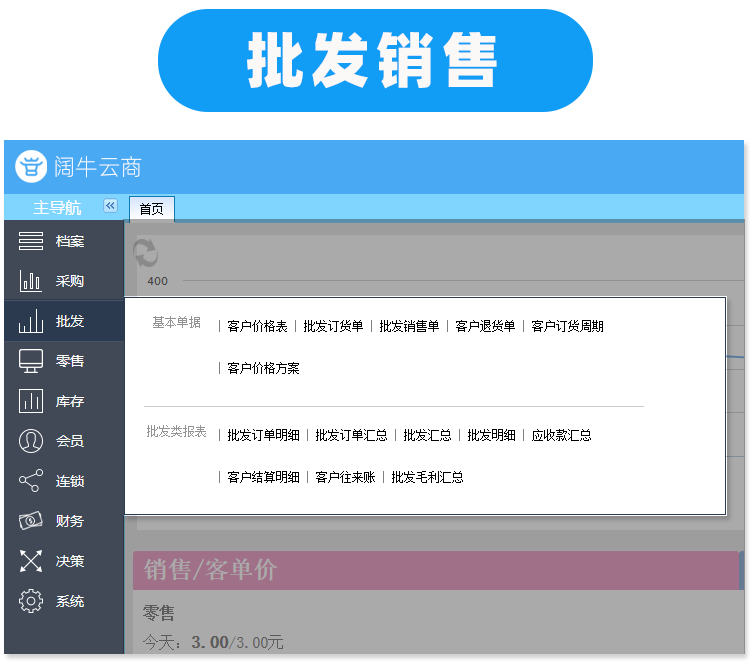Open 客户价格表 link

point(257,327)
